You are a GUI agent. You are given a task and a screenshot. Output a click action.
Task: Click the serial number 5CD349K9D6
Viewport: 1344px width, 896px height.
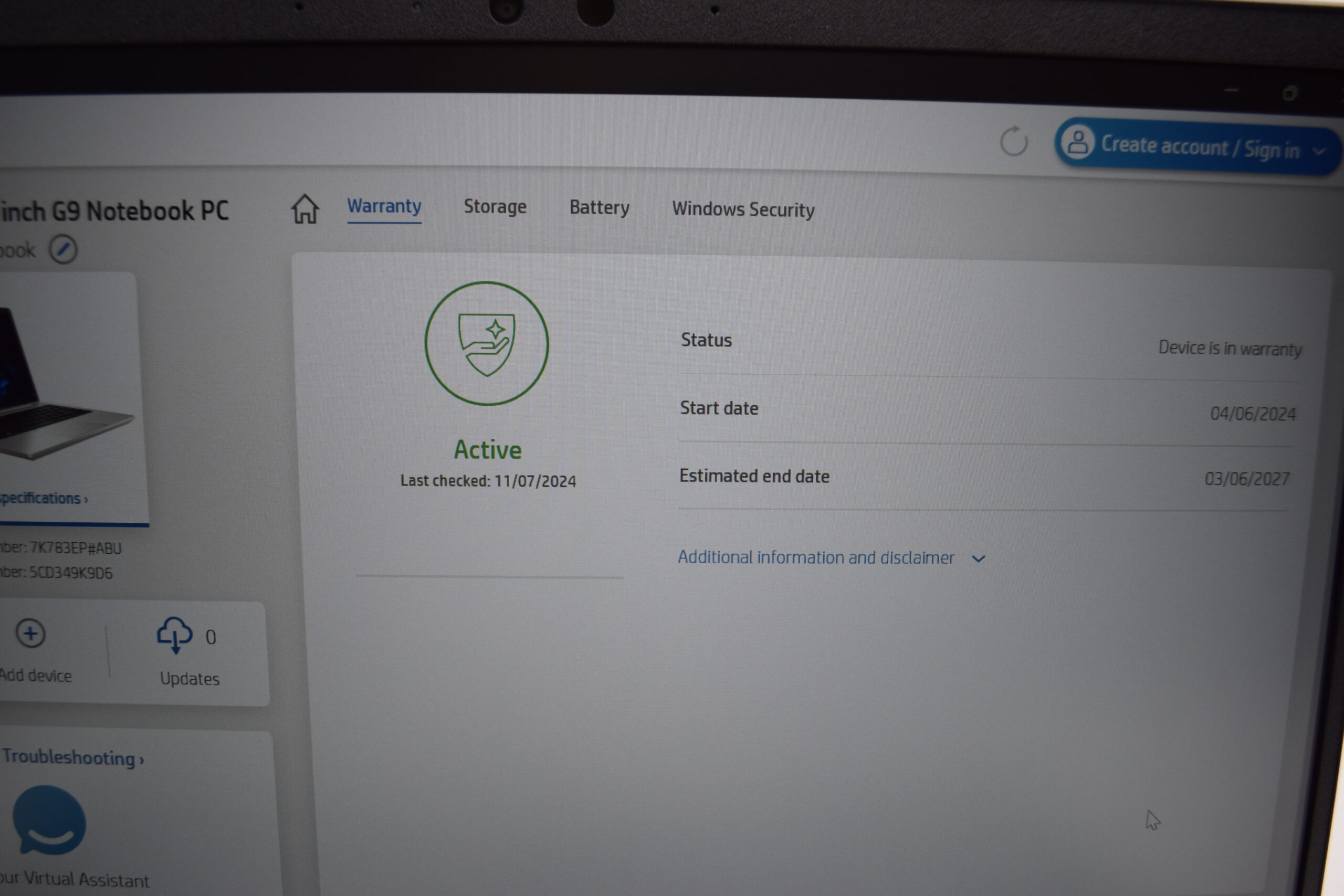pyautogui.click(x=71, y=573)
